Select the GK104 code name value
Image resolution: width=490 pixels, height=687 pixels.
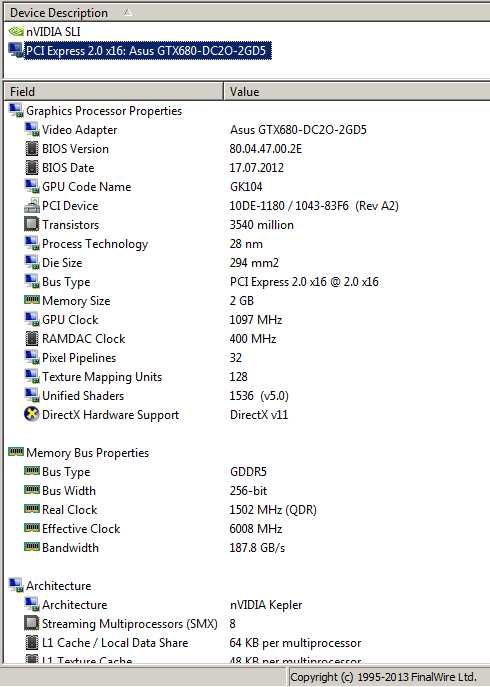pyautogui.click(x=246, y=187)
